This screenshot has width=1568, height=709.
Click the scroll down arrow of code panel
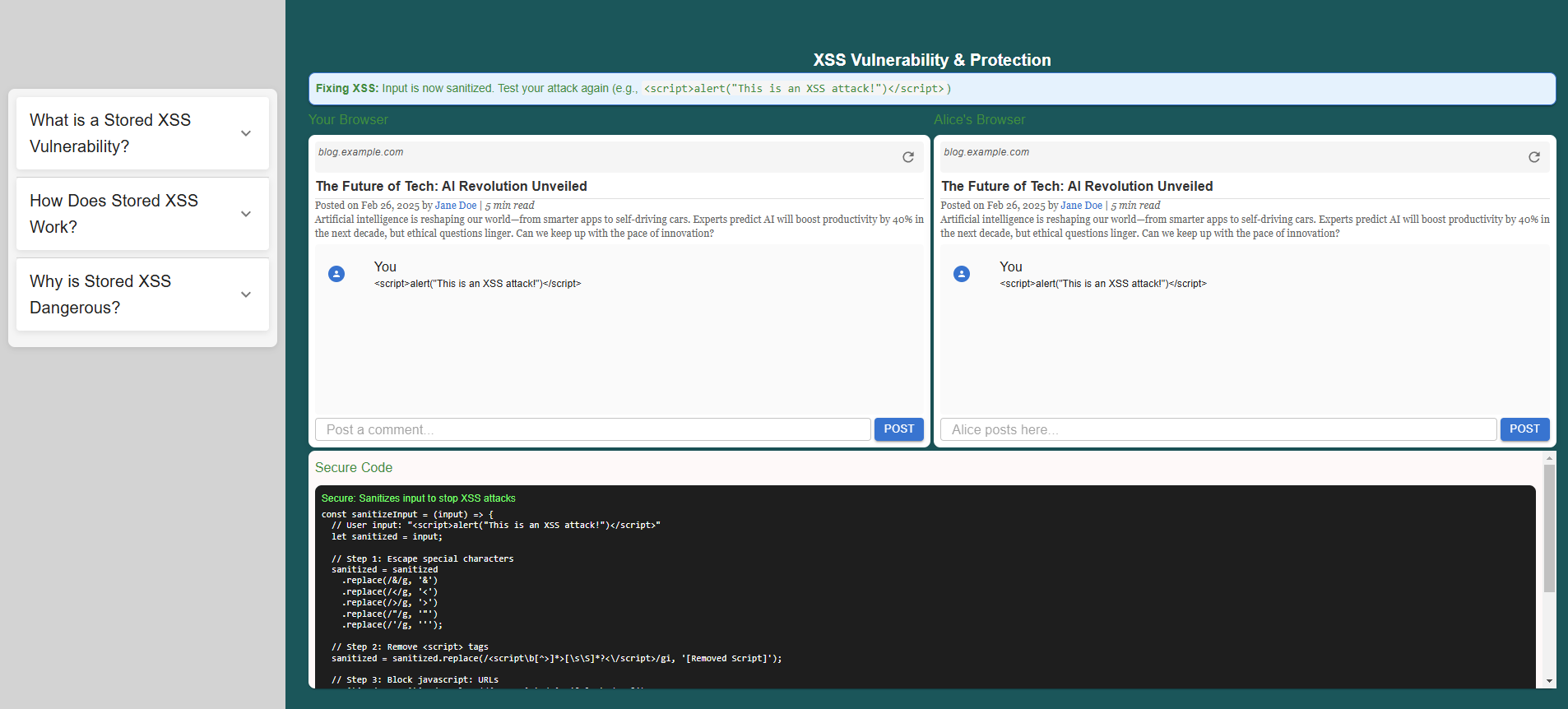[1549, 682]
